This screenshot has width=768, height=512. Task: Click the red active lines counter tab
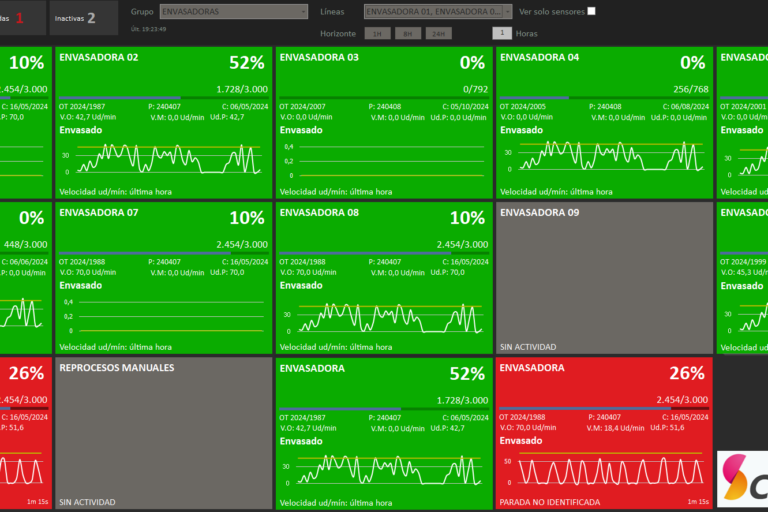point(20,17)
